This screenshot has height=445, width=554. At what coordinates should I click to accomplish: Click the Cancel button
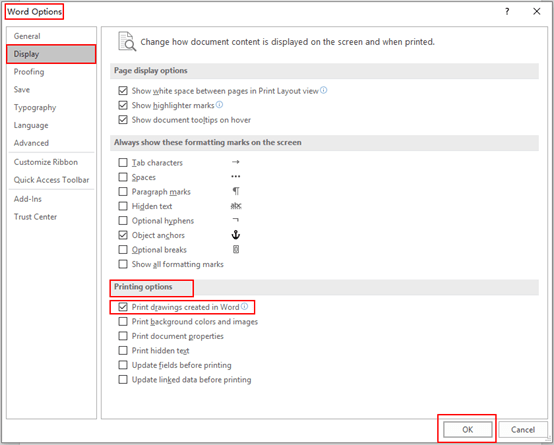523,429
